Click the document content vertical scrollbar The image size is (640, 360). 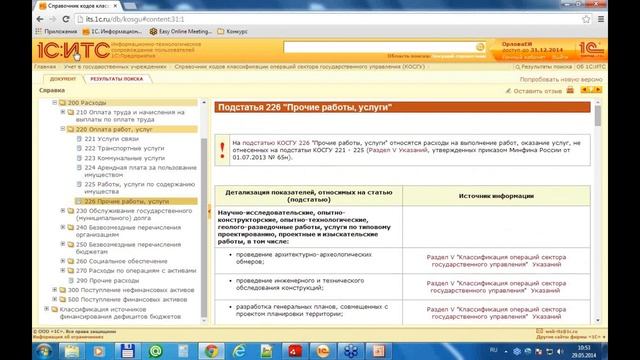[598, 116]
